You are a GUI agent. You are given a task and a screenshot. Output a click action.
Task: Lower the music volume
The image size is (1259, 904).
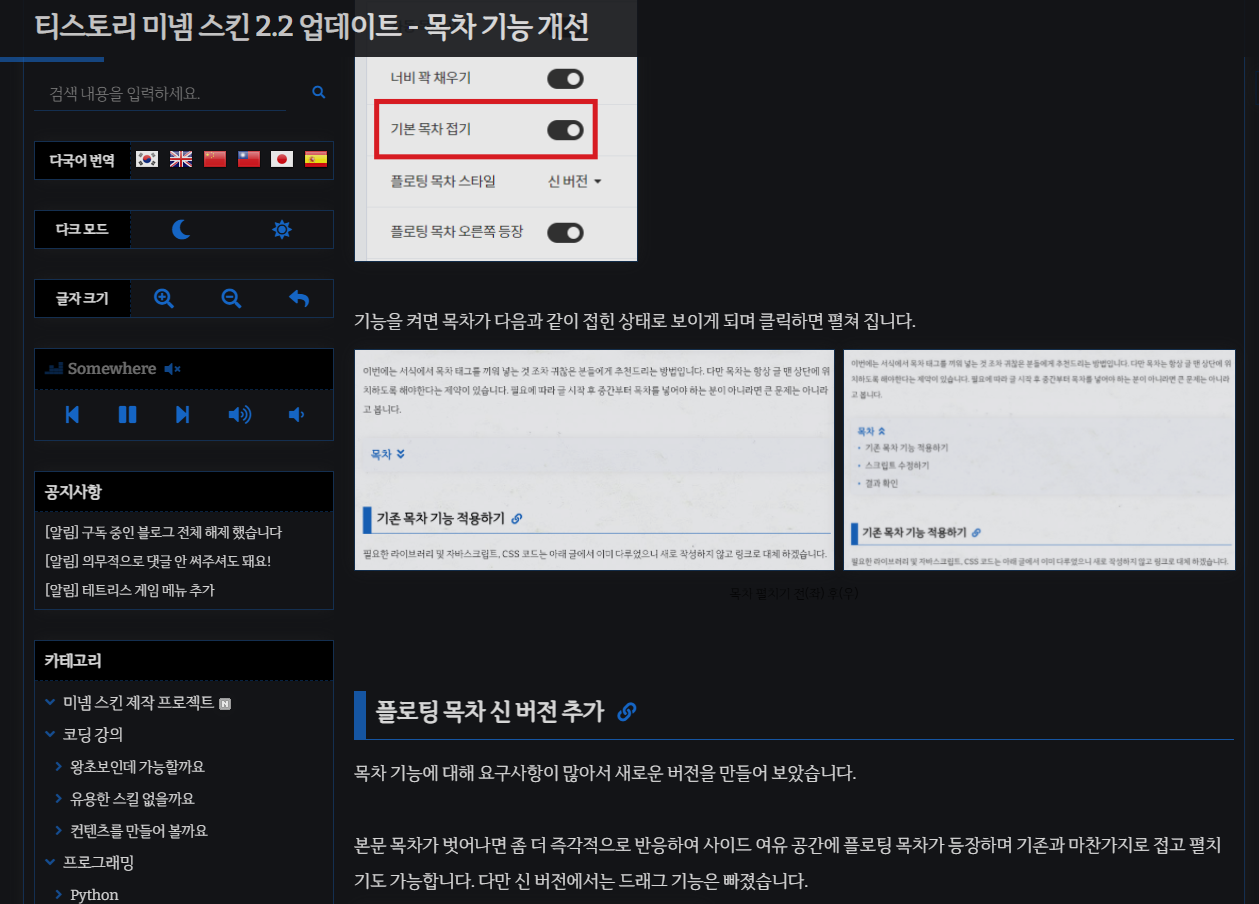296,414
